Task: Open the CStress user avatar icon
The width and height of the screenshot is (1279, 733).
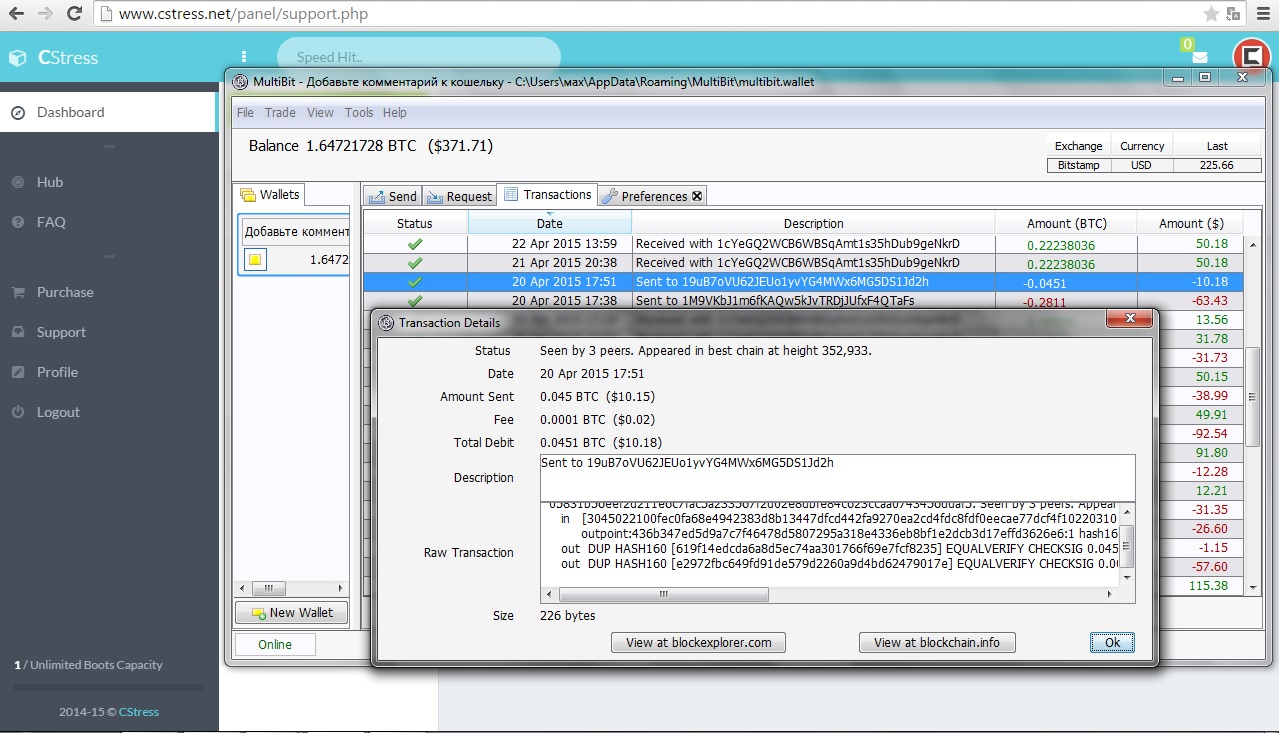Action: 1250,57
